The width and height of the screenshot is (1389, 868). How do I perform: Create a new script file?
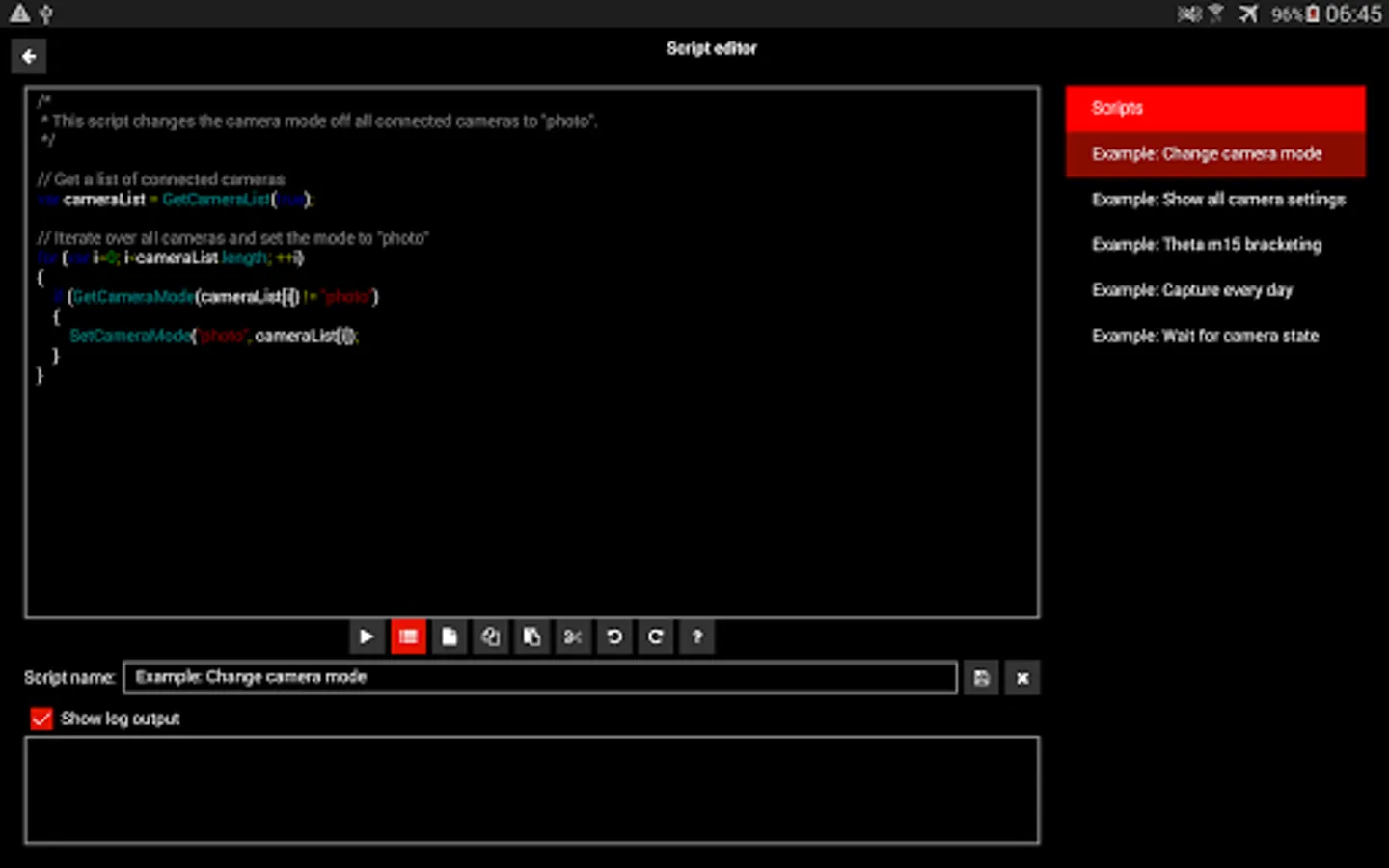(449, 637)
